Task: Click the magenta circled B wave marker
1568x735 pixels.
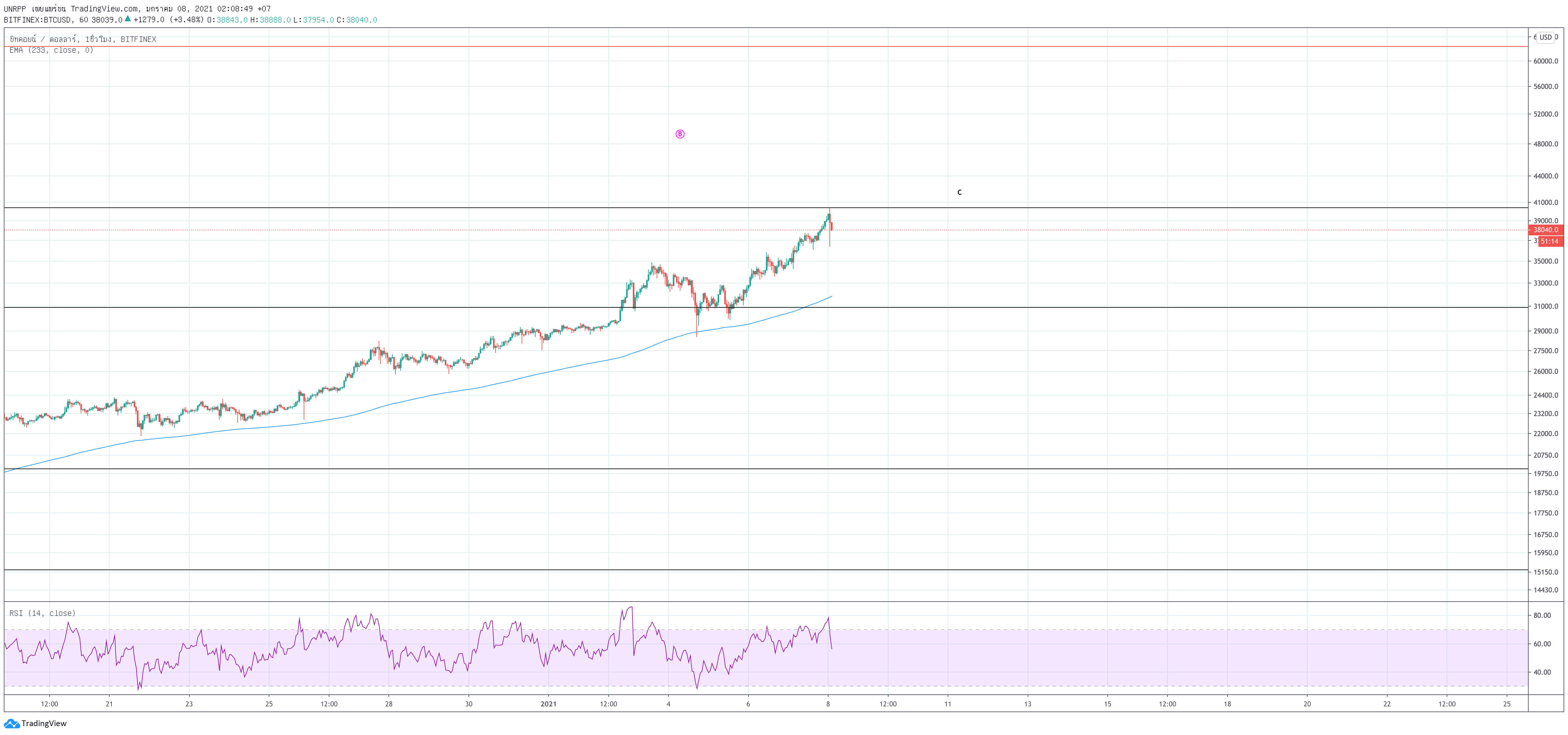Action: point(680,134)
